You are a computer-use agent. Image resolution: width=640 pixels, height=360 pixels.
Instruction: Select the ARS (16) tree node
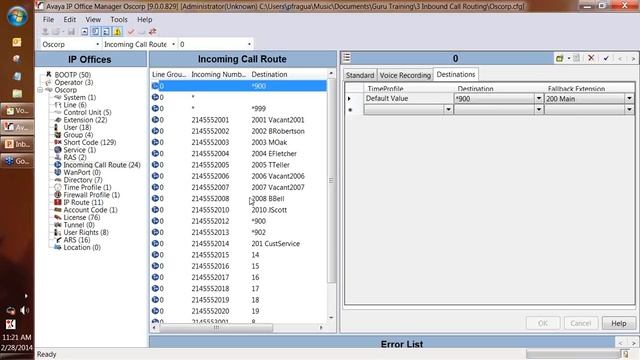tap(77, 240)
